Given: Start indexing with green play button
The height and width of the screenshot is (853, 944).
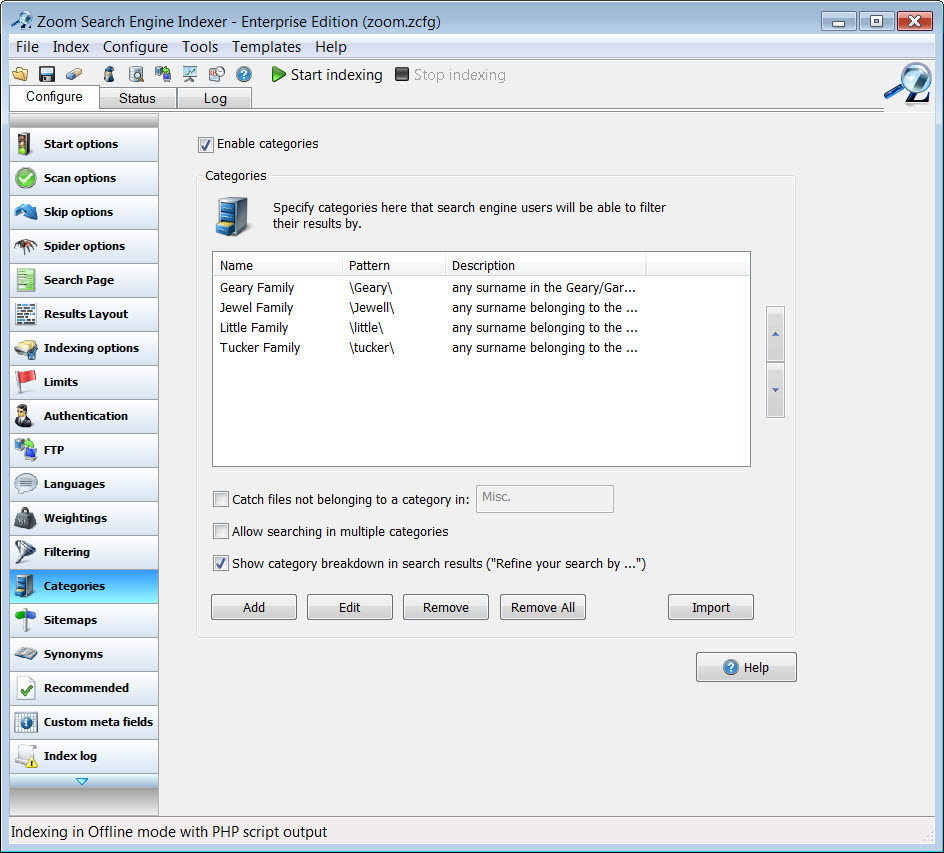Looking at the screenshot, I should tap(327, 75).
